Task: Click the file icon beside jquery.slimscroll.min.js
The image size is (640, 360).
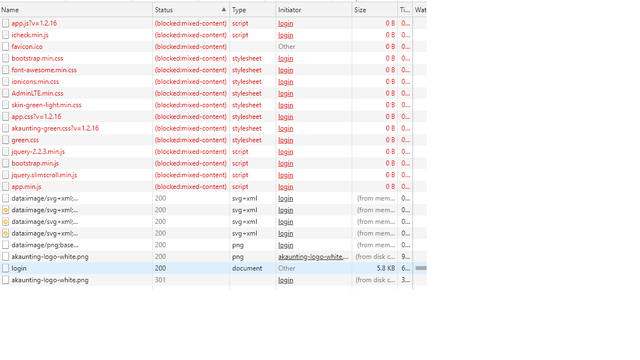Action: click(5, 175)
